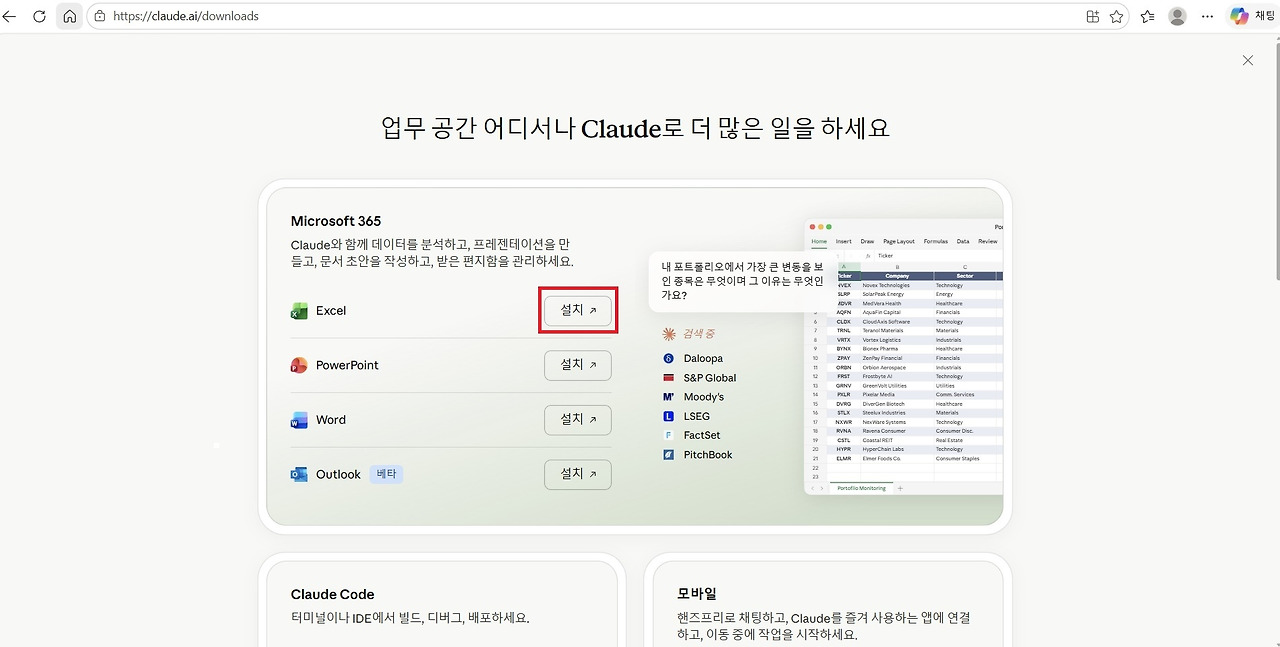This screenshot has width=1280, height=647.
Task: Click the Outlook label text
Action: (x=338, y=474)
